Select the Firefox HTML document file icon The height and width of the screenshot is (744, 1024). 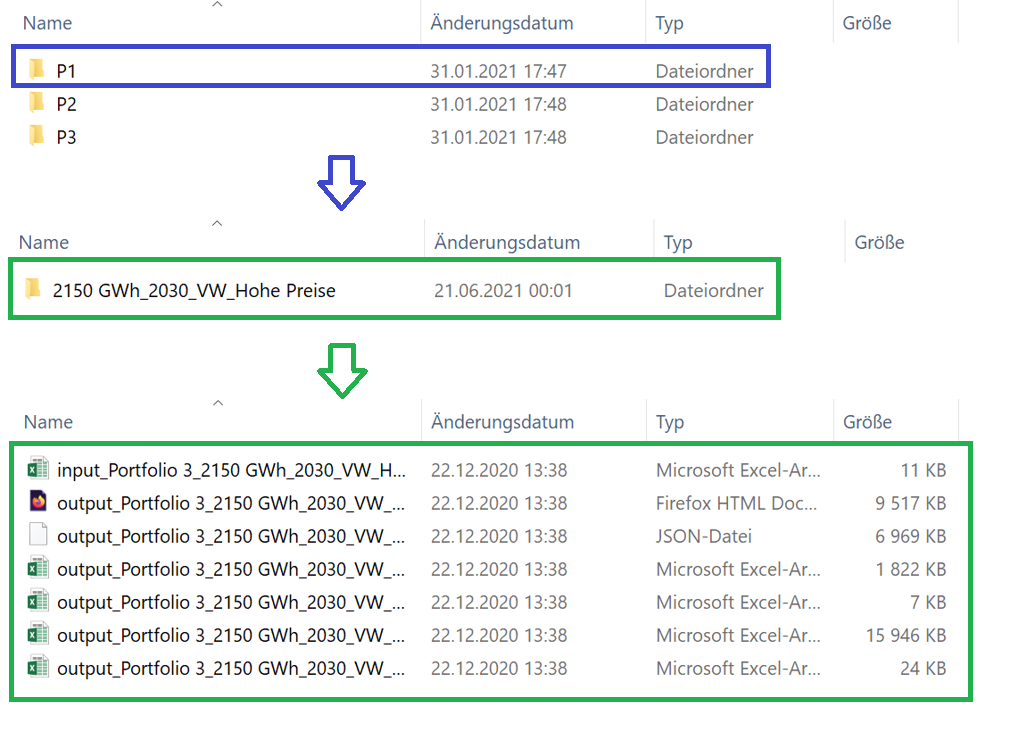[38, 502]
